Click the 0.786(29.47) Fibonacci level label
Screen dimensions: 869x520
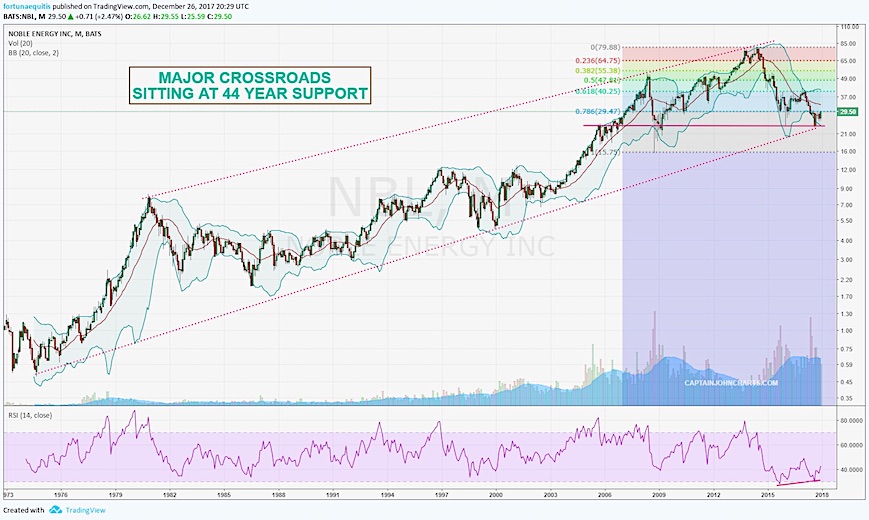pyautogui.click(x=597, y=111)
